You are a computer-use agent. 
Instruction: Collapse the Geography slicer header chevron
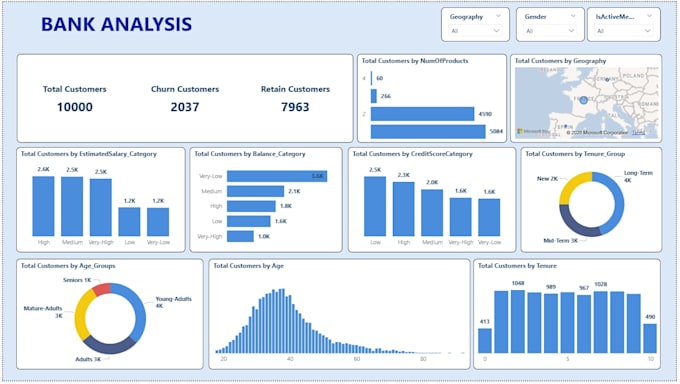(498, 16)
